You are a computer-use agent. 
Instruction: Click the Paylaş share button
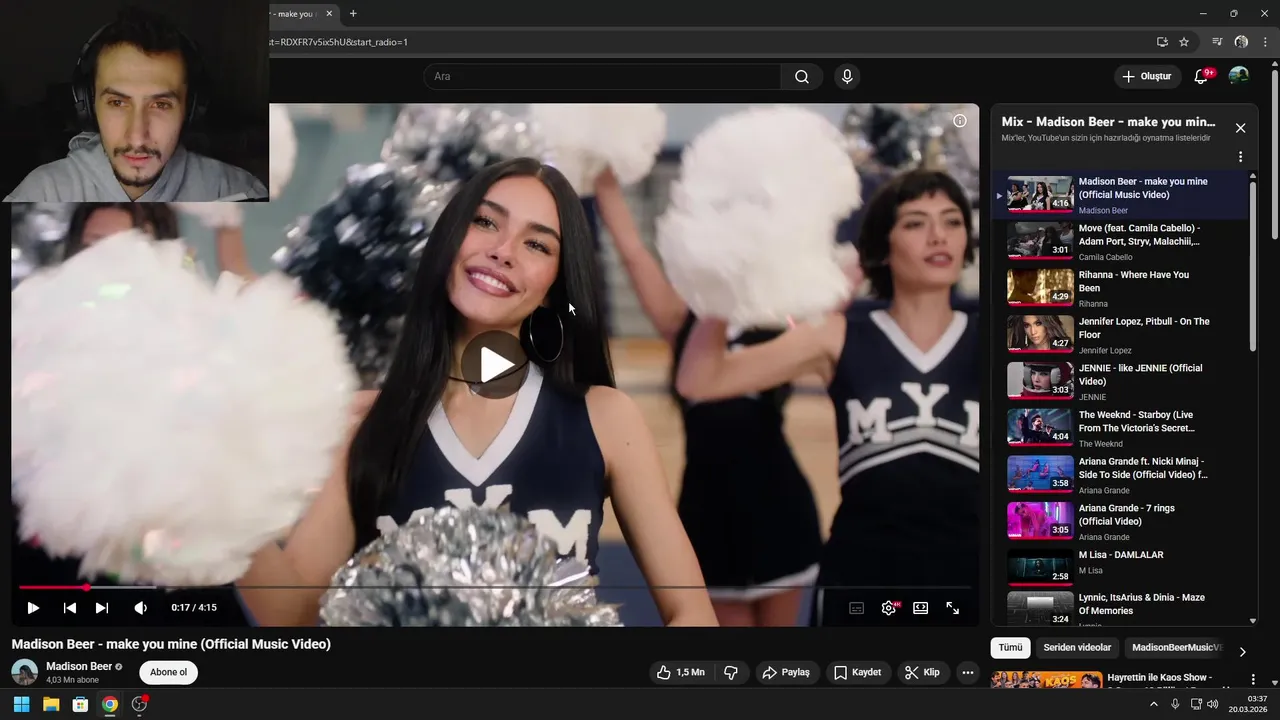pyautogui.click(x=786, y=673)
